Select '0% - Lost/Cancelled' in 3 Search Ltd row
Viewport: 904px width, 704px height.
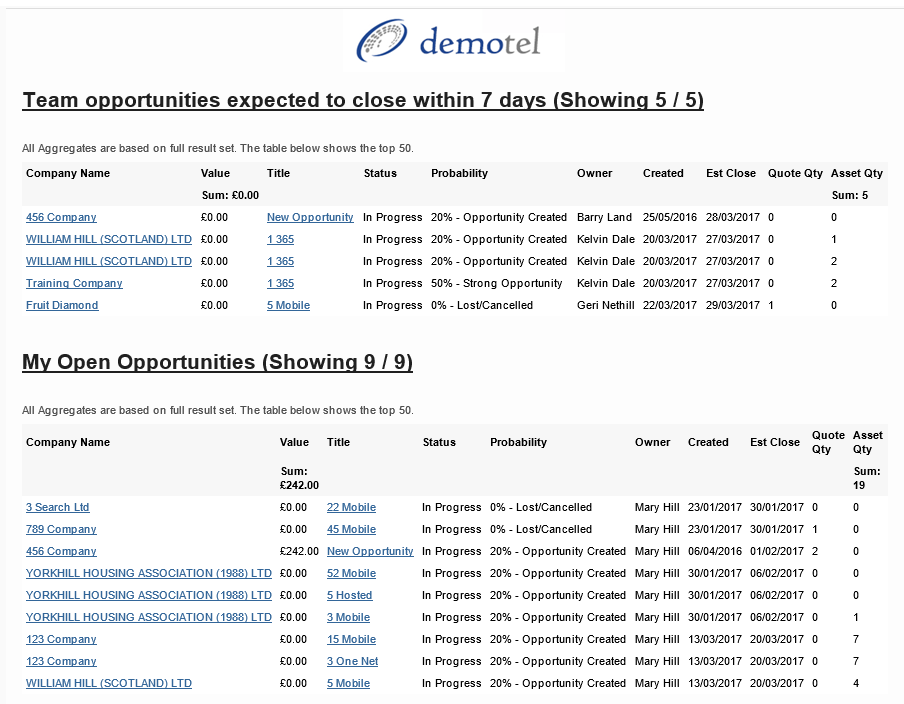pyautogui.click(x=541, y=507)
